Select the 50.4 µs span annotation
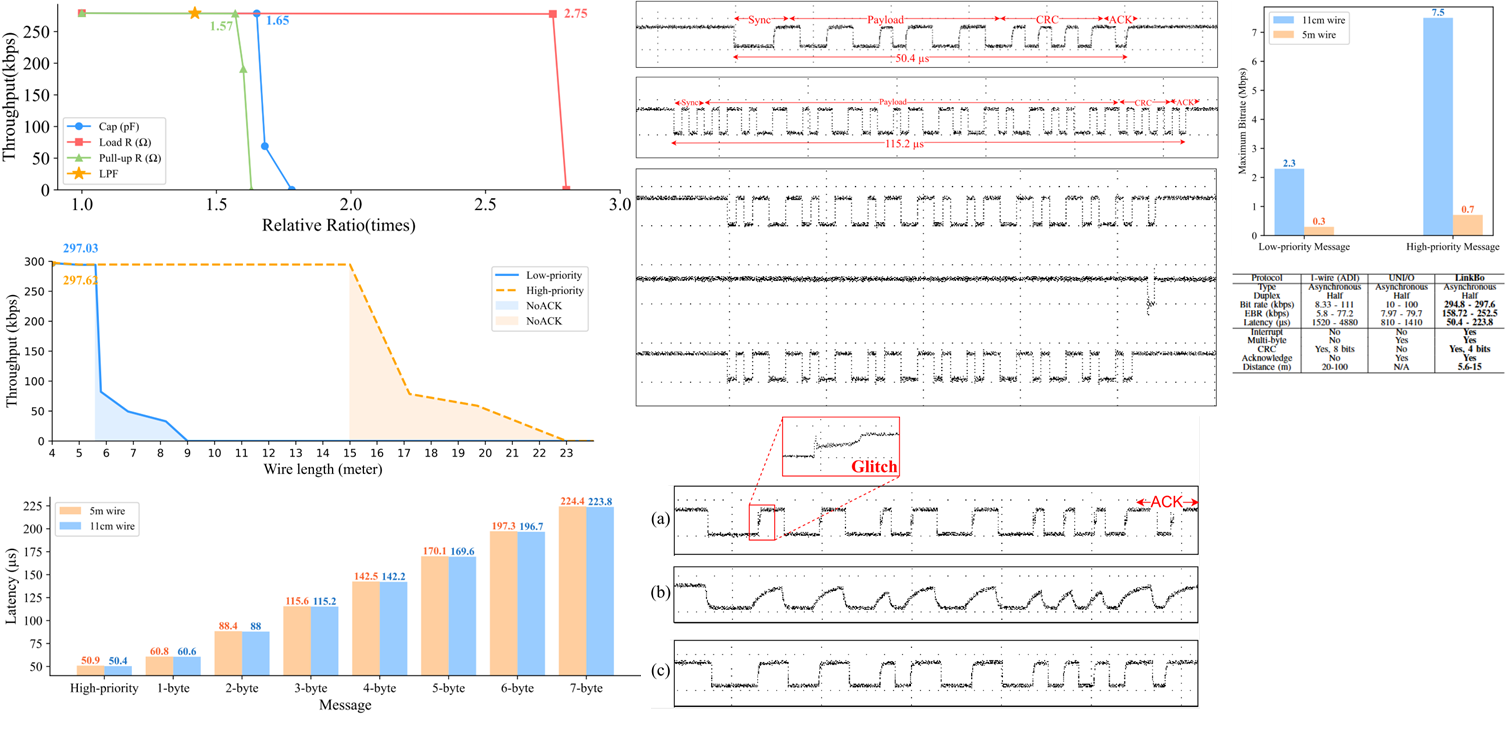The image size is (1512, 756). point(912,59)
